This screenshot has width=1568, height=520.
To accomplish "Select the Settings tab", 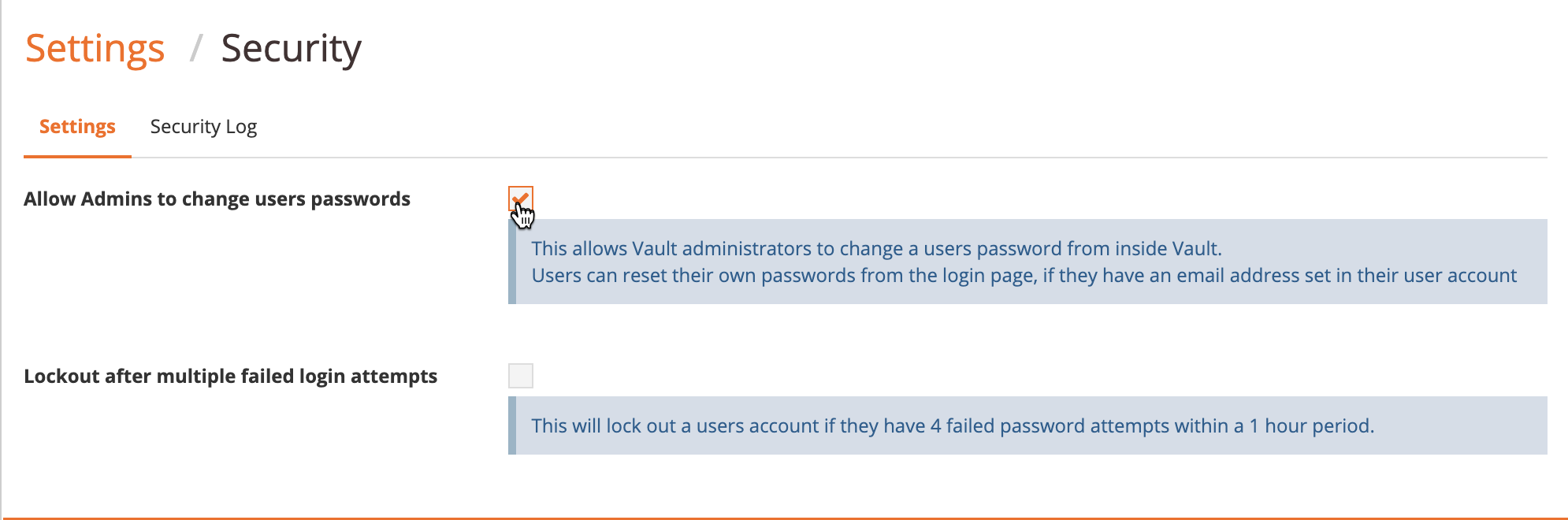I will (x=76, y=126).
